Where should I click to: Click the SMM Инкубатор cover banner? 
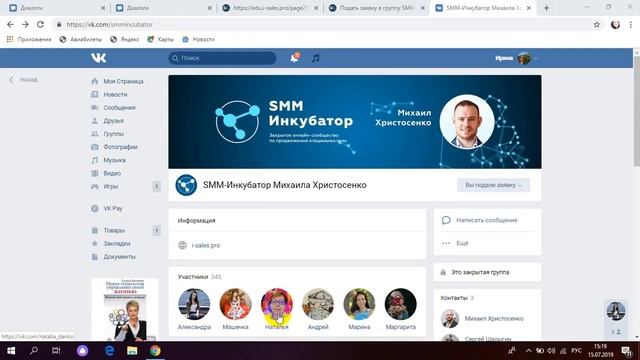(355, 122)
